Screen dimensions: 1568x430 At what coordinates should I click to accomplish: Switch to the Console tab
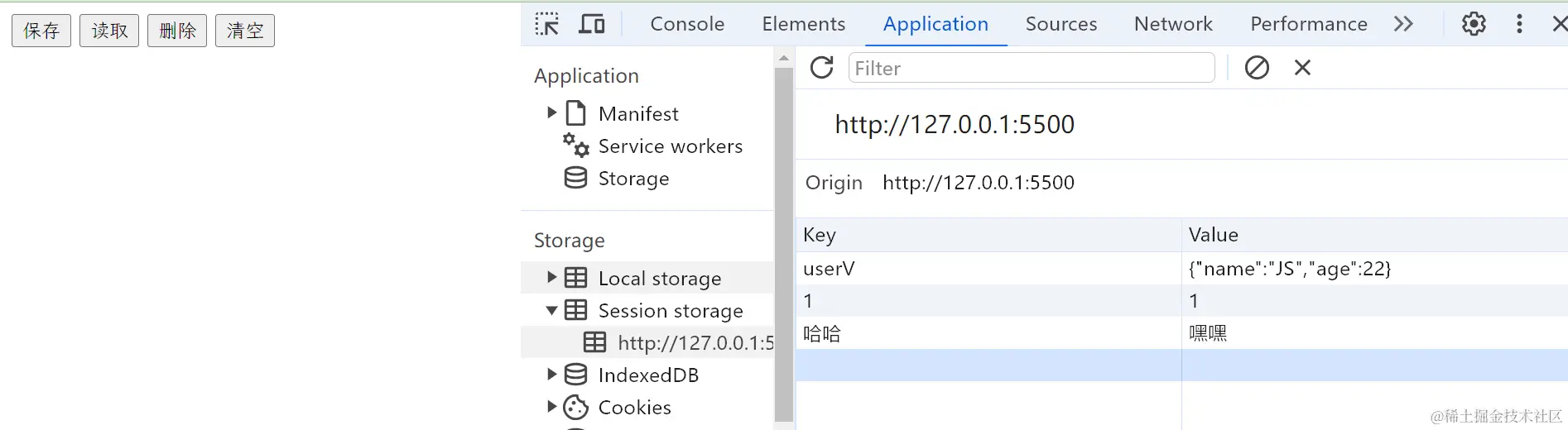click(x=687, y=24)
